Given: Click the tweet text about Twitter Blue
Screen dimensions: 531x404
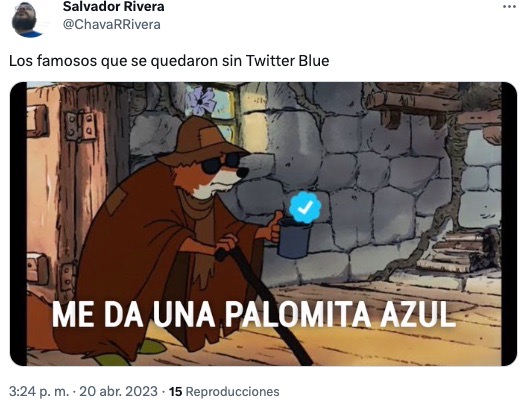Looking at the screenshot, I should (x=169, y=61).
